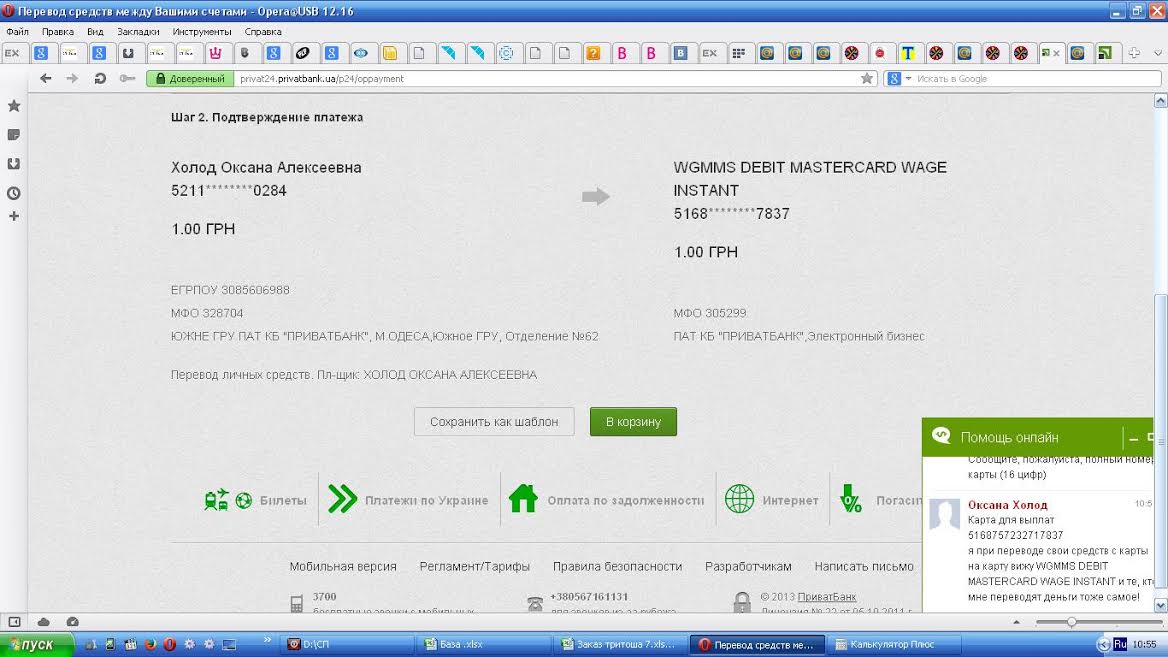Switch to 'База .xlsx' taskbar window

tap(484, 644)
